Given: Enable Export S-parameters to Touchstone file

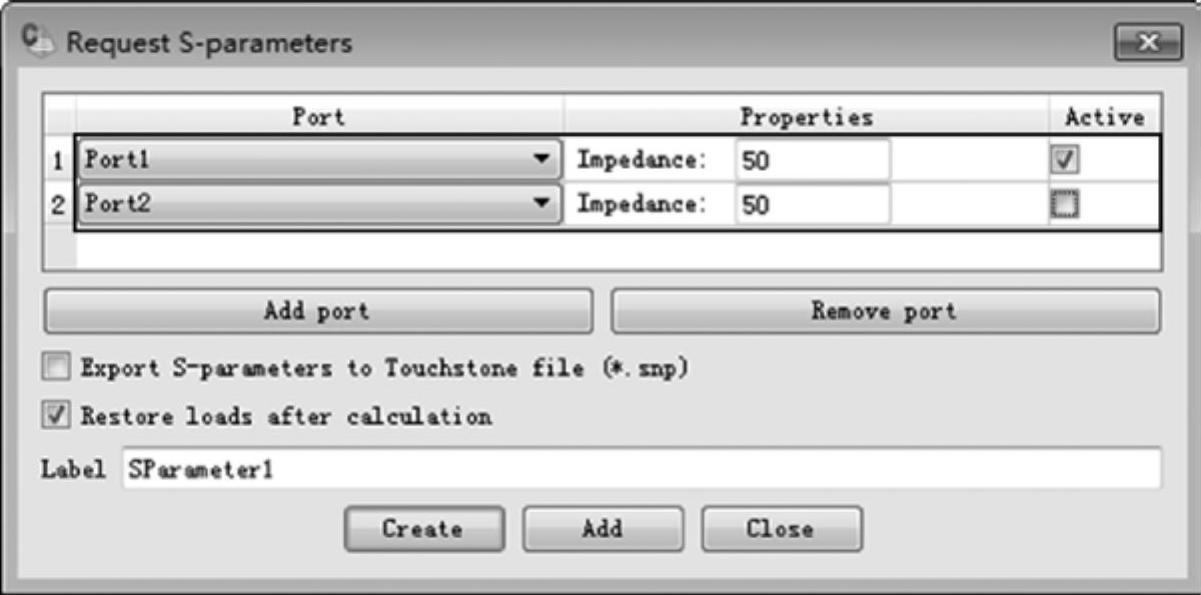Looking at the screenshot, I should click(60, 367).
